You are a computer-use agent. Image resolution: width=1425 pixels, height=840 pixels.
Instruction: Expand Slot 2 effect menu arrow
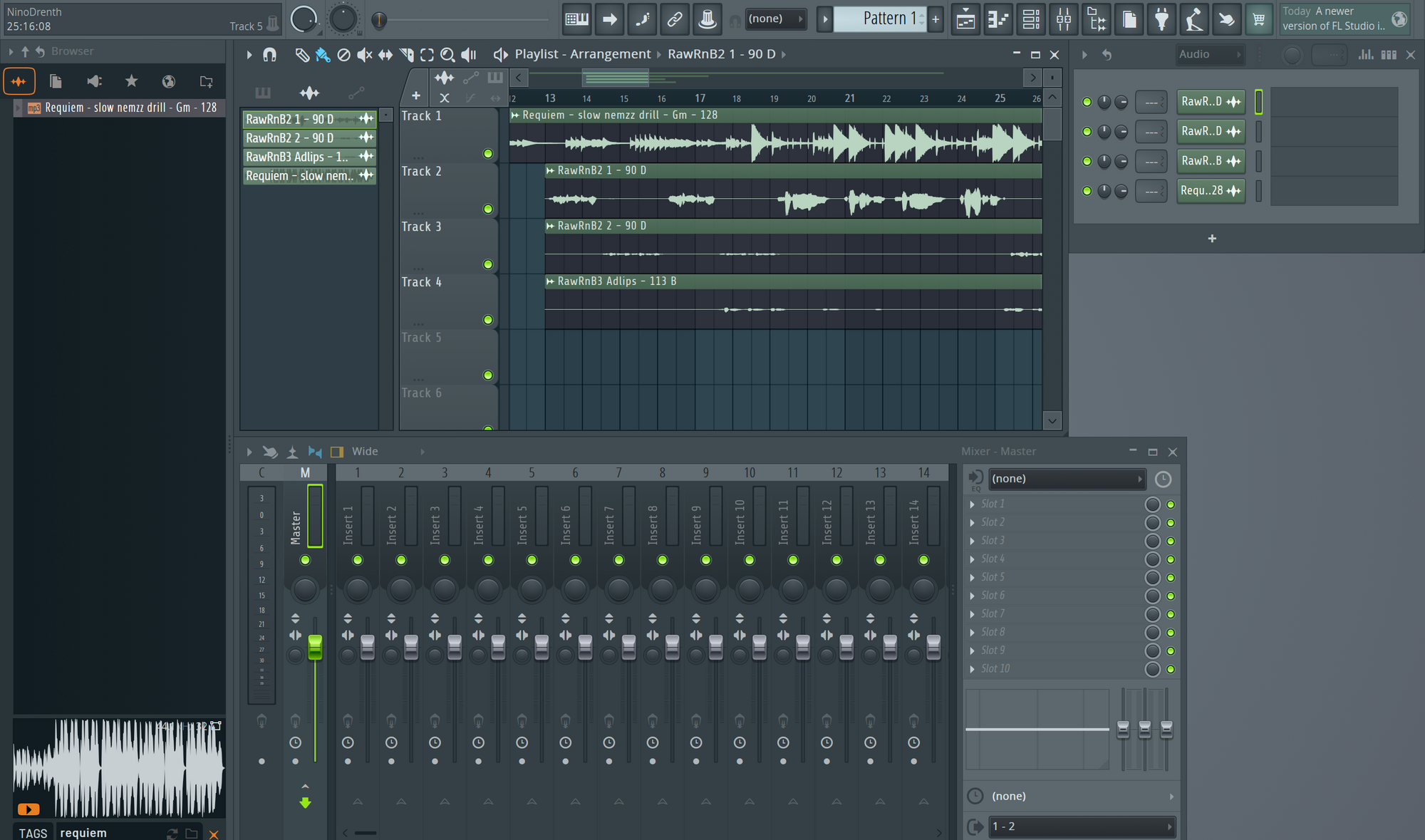973,523
